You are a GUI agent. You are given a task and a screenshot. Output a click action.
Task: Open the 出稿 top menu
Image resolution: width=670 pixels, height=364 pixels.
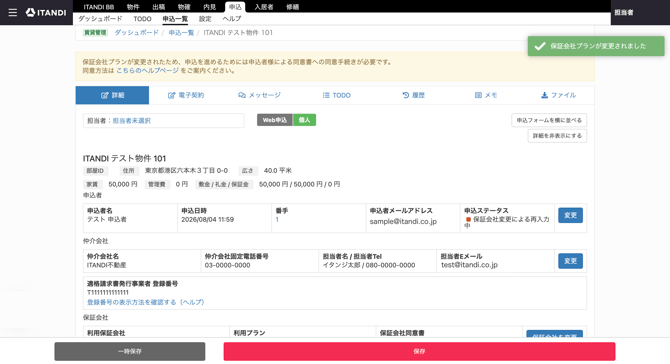click(x=159, y=7)
